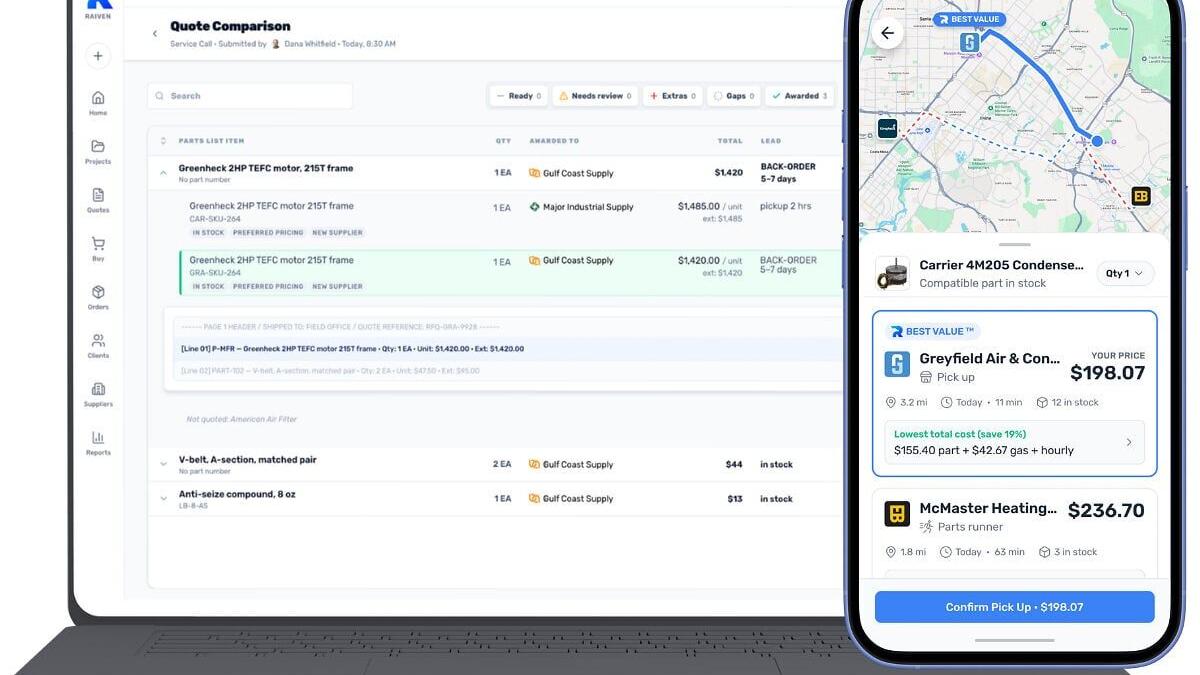Filter quotes by Extras
Screen dimensions: 1200x675
click(672, 96)
